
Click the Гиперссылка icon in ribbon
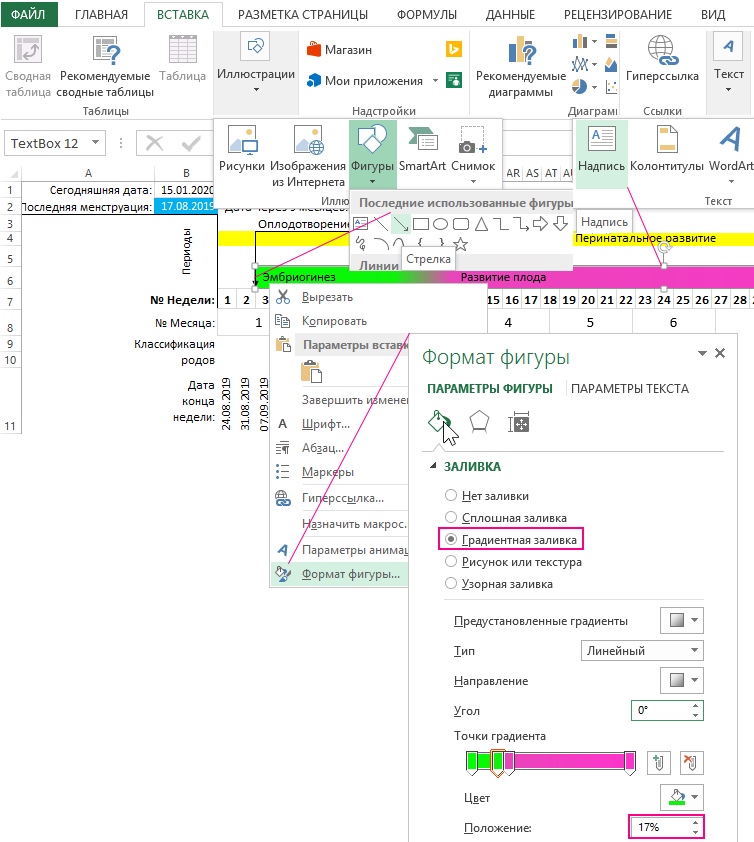662,60
